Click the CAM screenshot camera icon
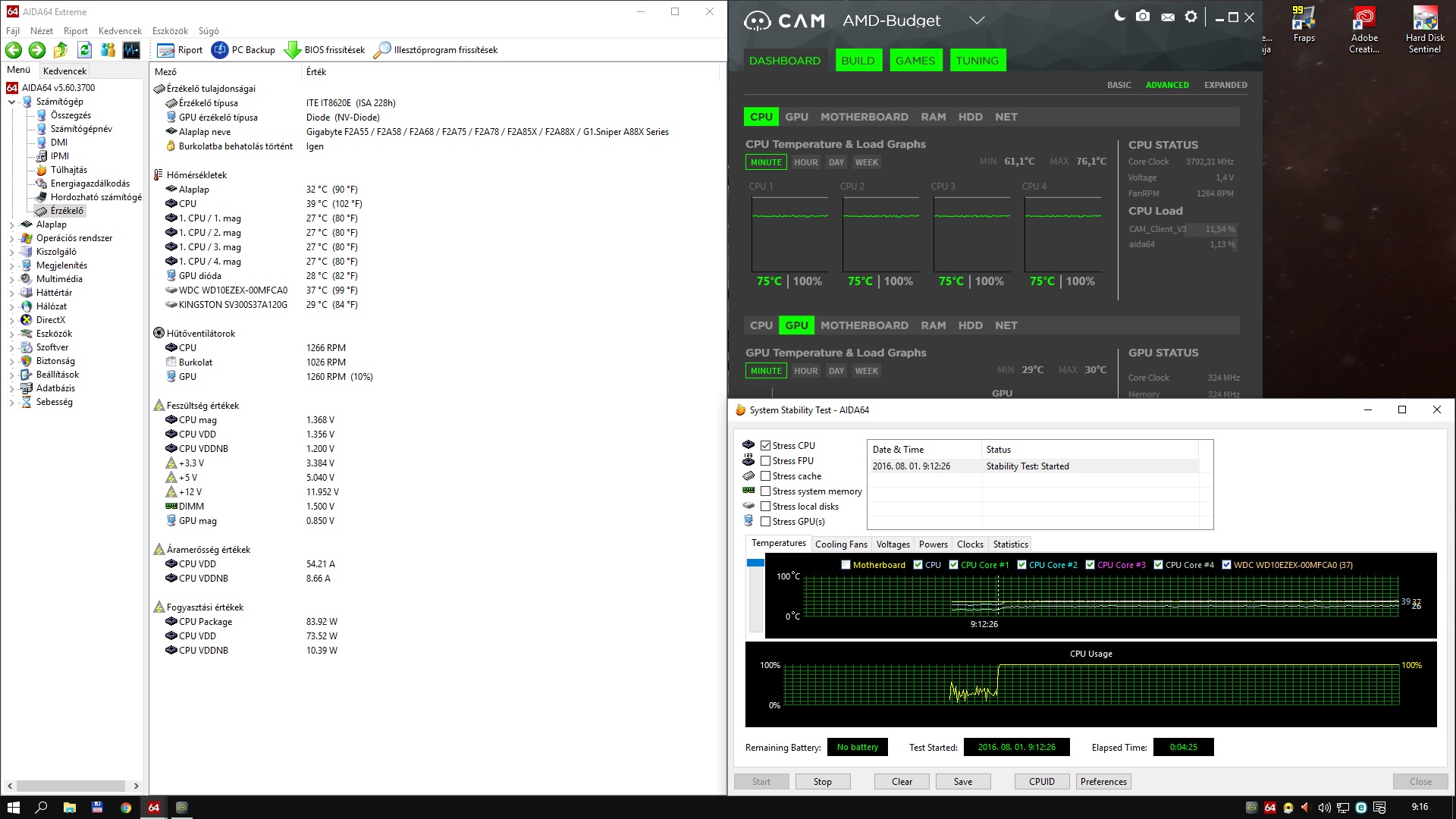Viewport: 1456px width, 819px height. (x=1143, y=17)
